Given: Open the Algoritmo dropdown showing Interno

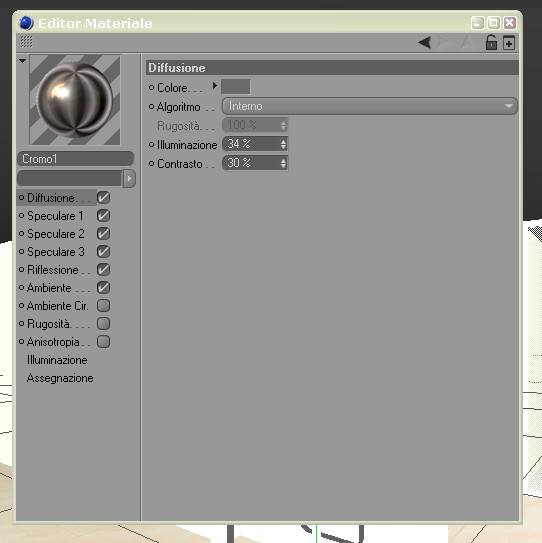Looking at the screenshot, I should 370,106.
